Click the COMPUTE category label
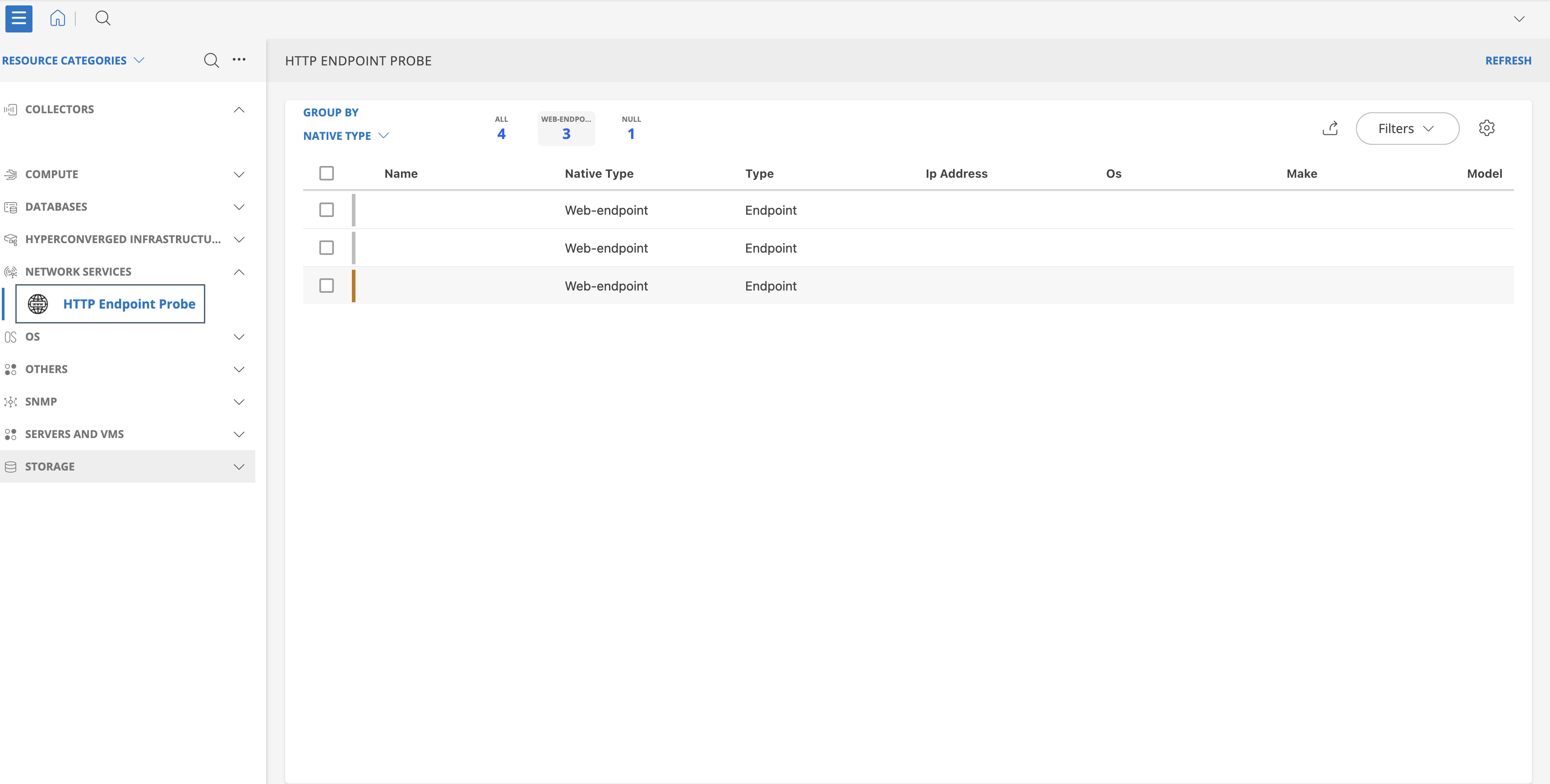The width and height of the screenshot is (1550, 784). (52, 175)
